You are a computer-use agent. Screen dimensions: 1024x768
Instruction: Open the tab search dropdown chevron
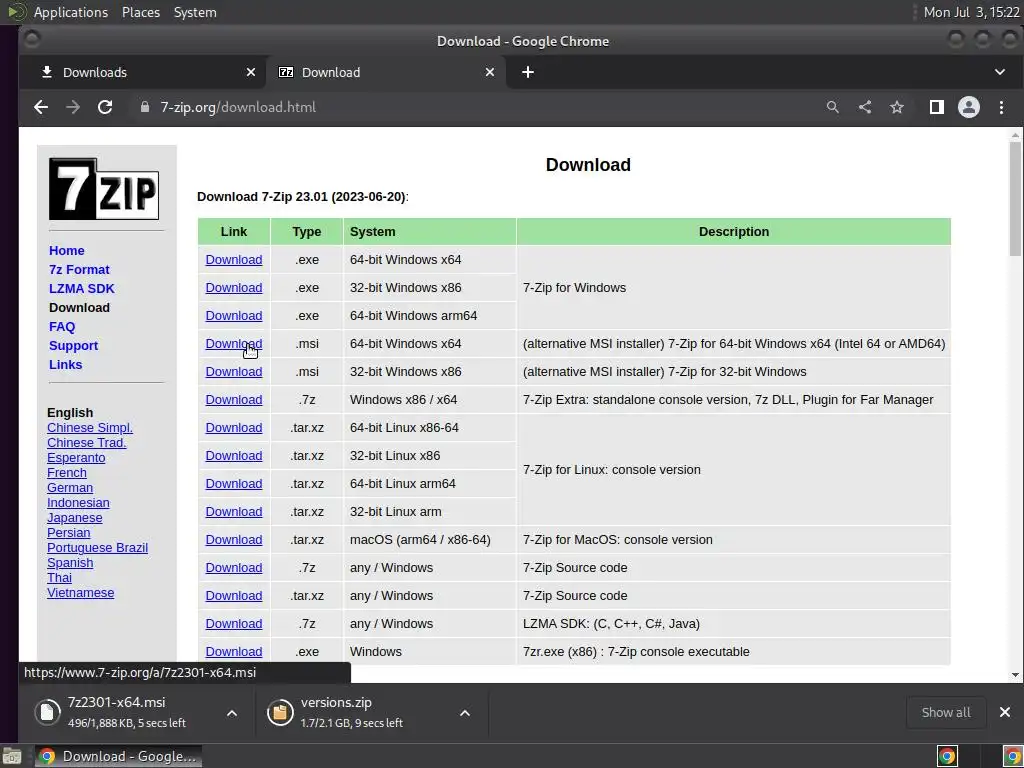(1000, 72)
